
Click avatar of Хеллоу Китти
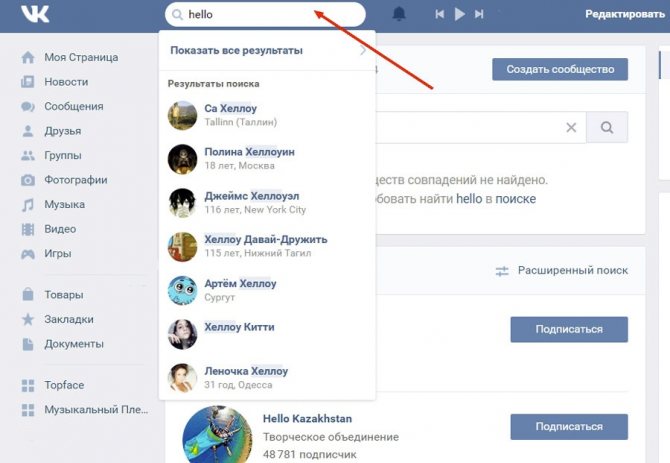pyautogui.click(x=182, y=334)
